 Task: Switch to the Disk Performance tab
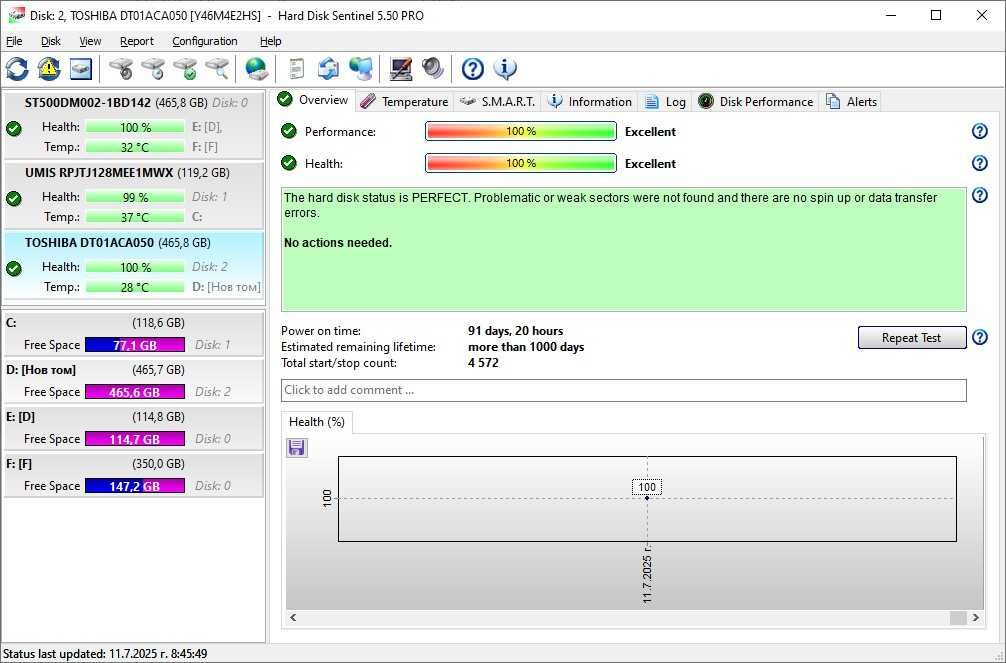coord(756,101)
